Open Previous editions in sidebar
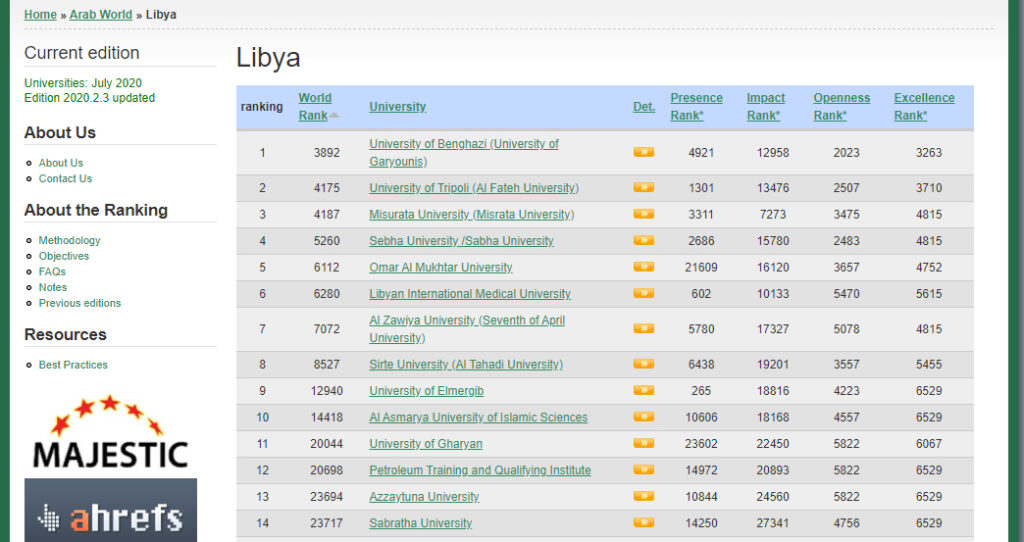Viewport: 1024px width, 542px height. (79, 303)
